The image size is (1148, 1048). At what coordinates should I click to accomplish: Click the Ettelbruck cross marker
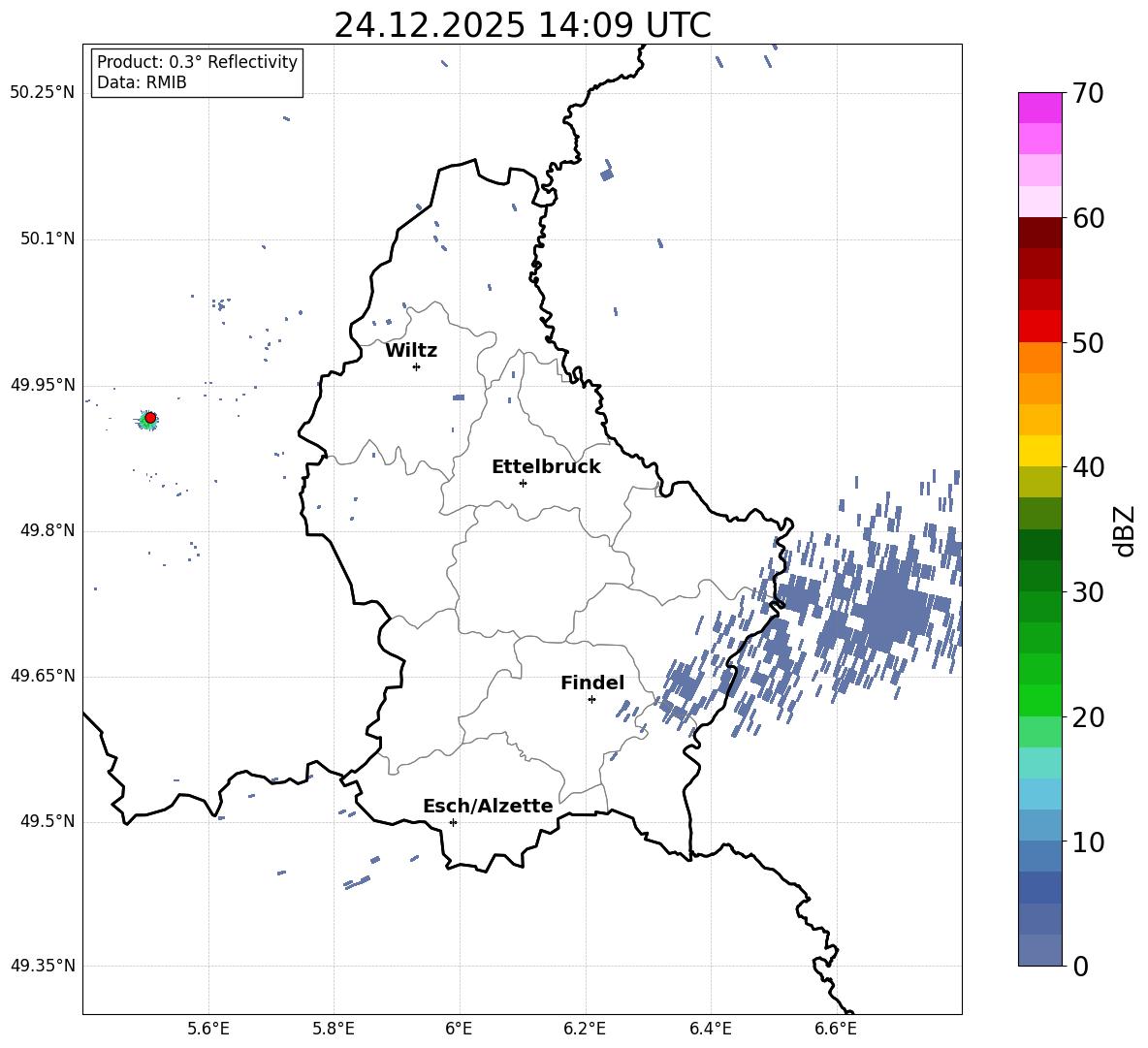tap(523, 483)
